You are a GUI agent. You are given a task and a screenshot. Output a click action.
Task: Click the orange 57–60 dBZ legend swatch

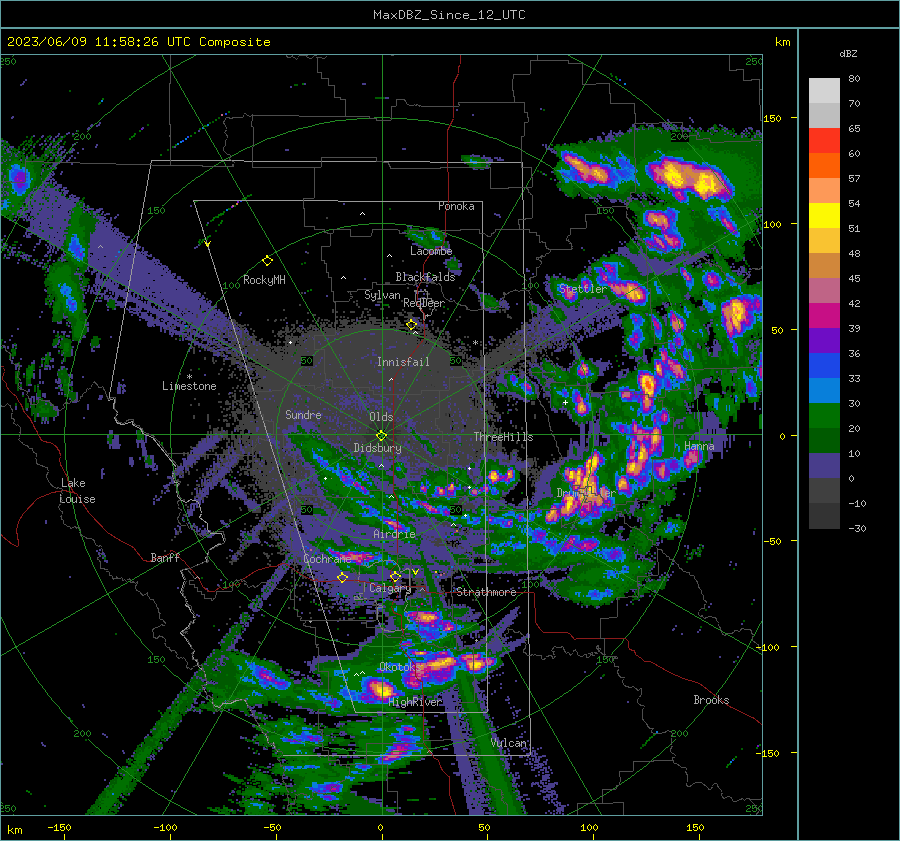pyautogui.click(x=824, y=166)
